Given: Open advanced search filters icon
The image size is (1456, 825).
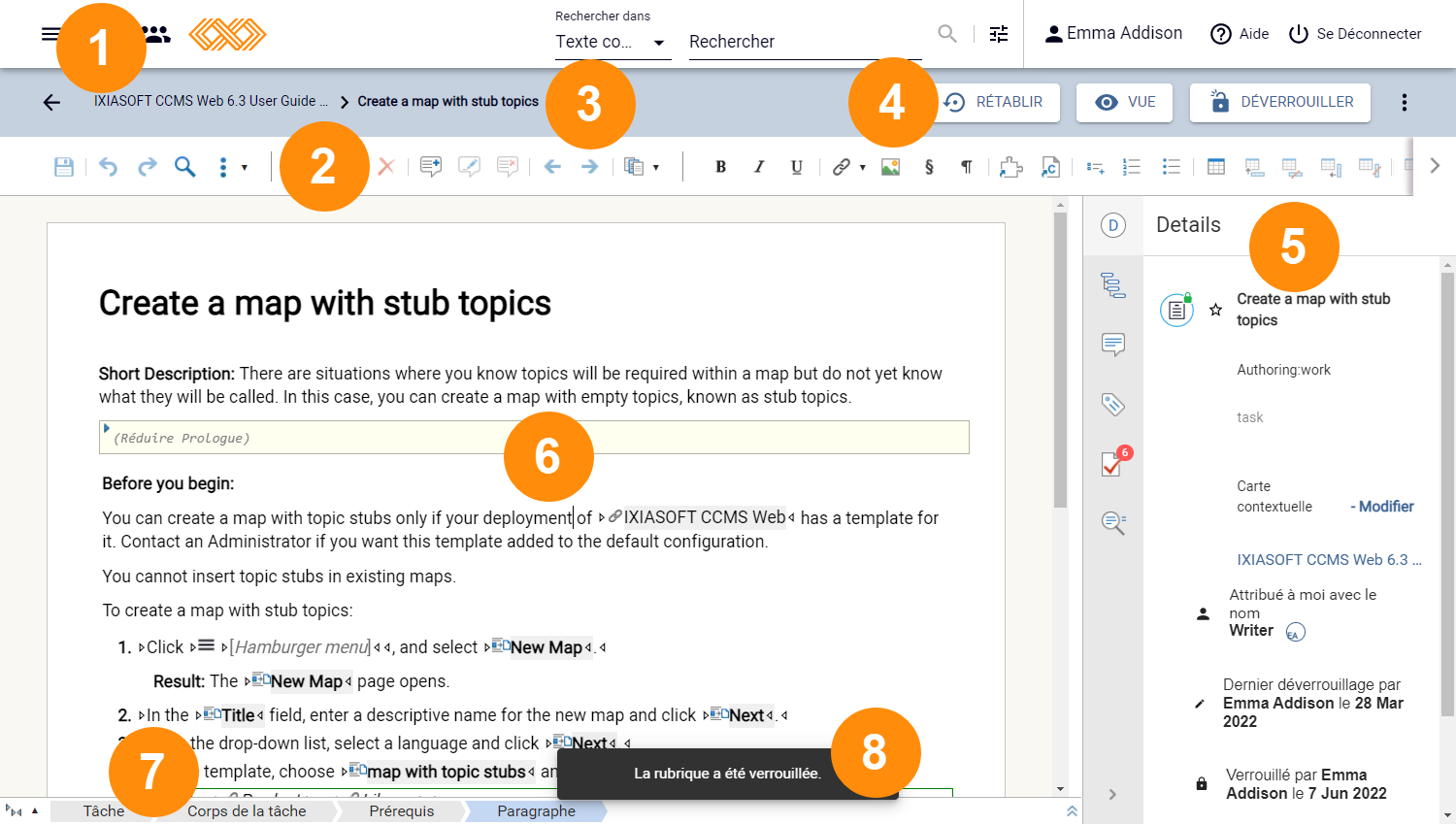Looking at the screenshot, I should [999, 34].
